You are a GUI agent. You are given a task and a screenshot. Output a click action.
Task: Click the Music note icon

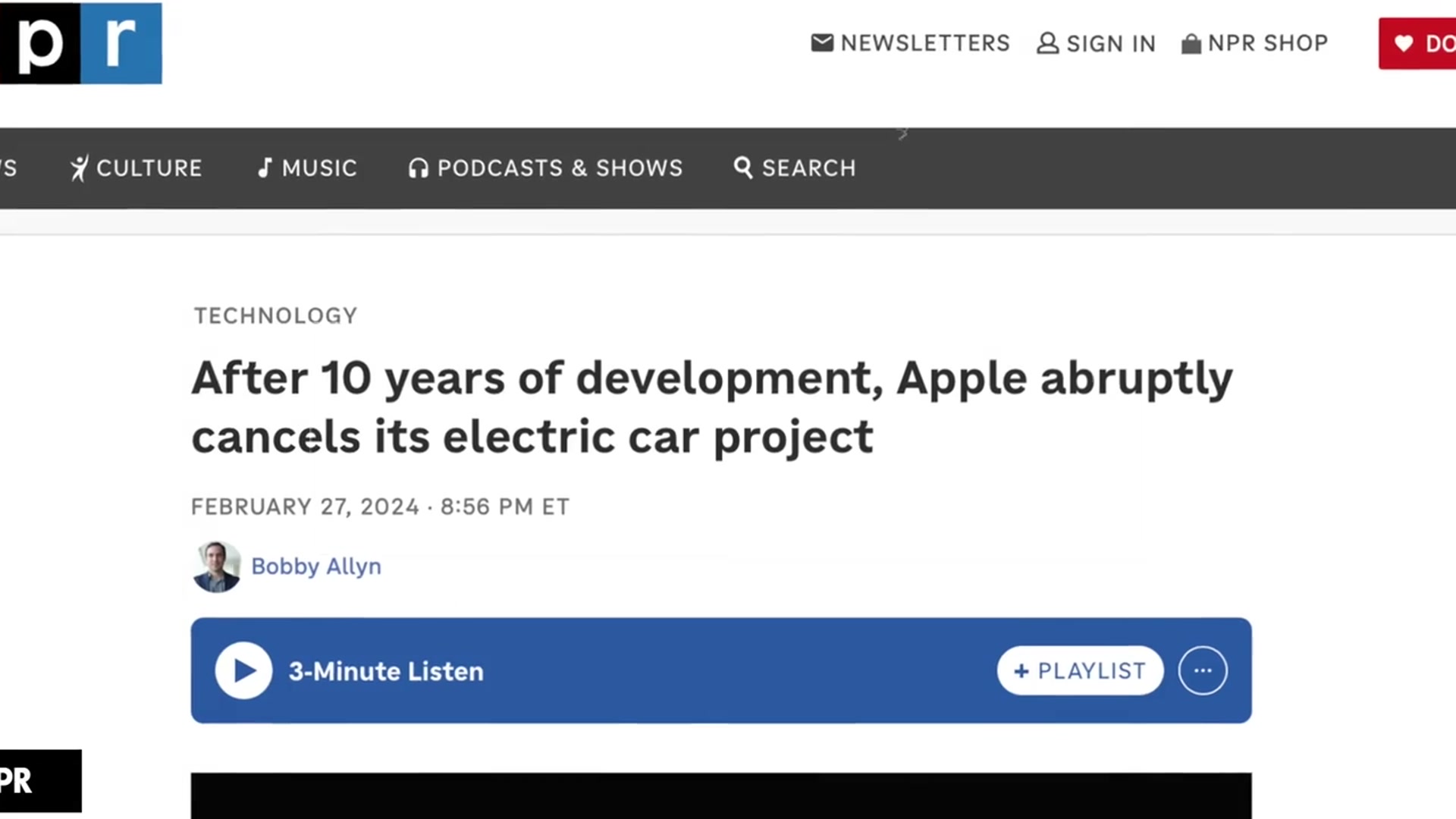pos(265,168)
